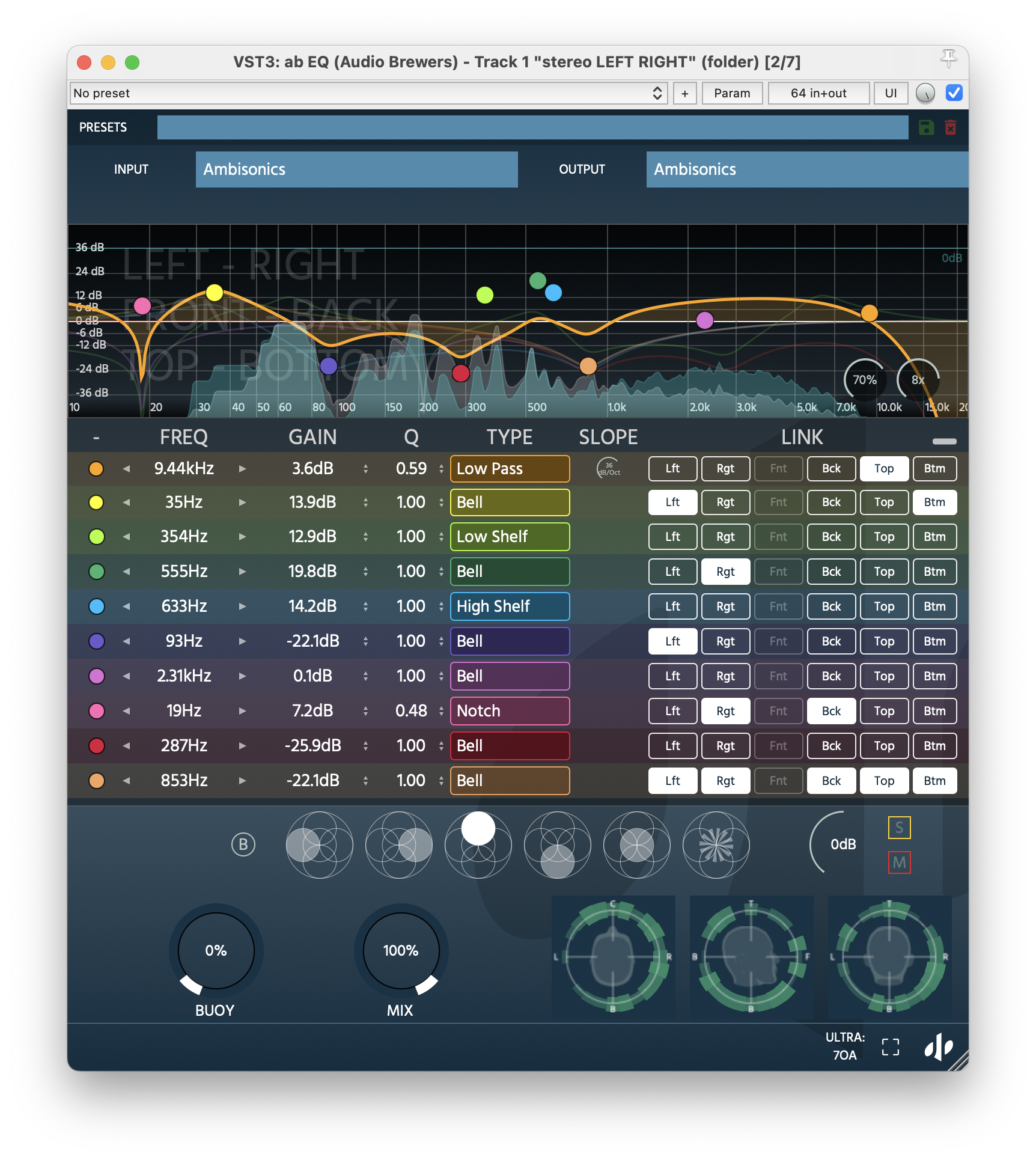Click the save preset floppy disk icon
The height and width of the screenshot is (1160, 1036).
click(926, 127)
